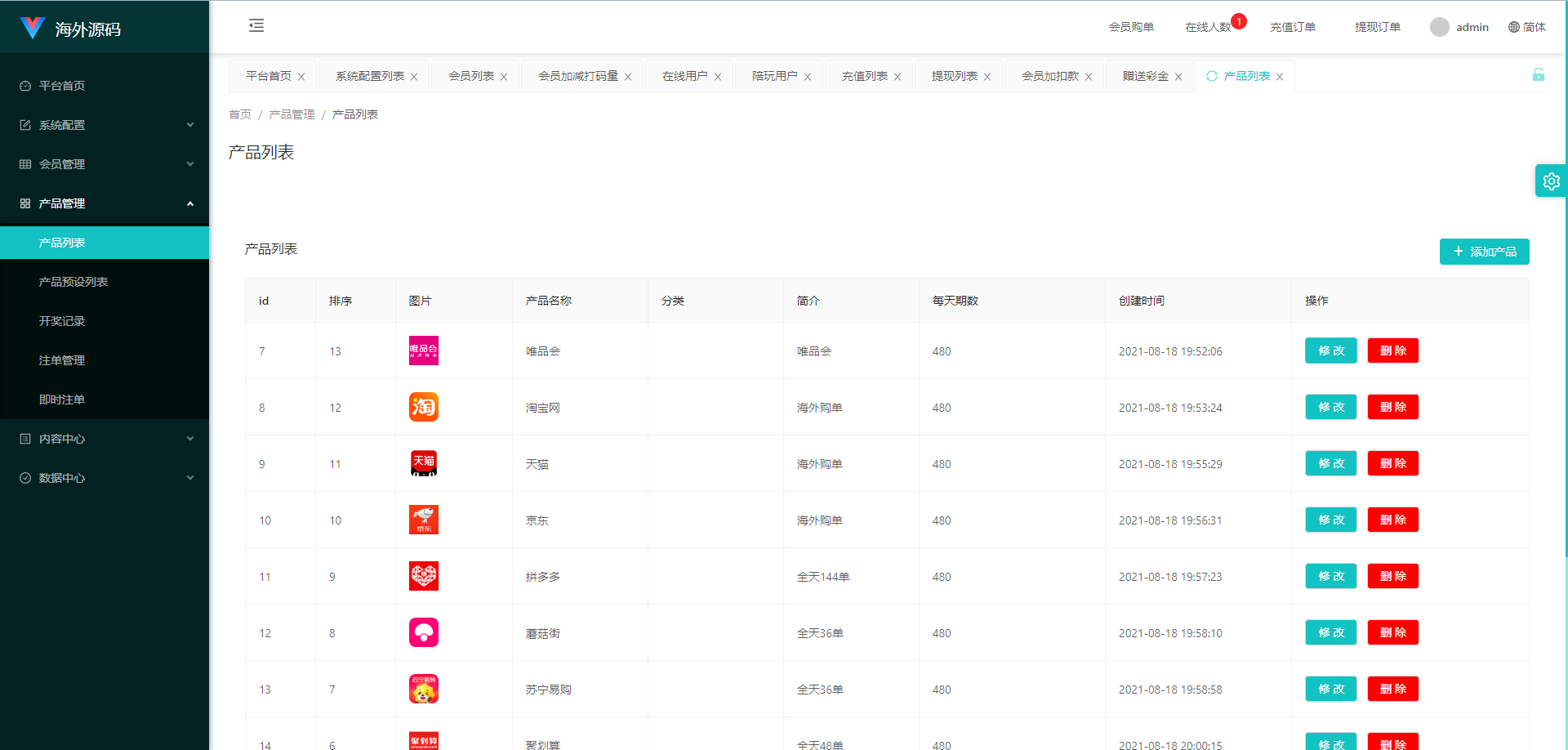
Task: Open the settings gear panel
Action: (1551, 181)
